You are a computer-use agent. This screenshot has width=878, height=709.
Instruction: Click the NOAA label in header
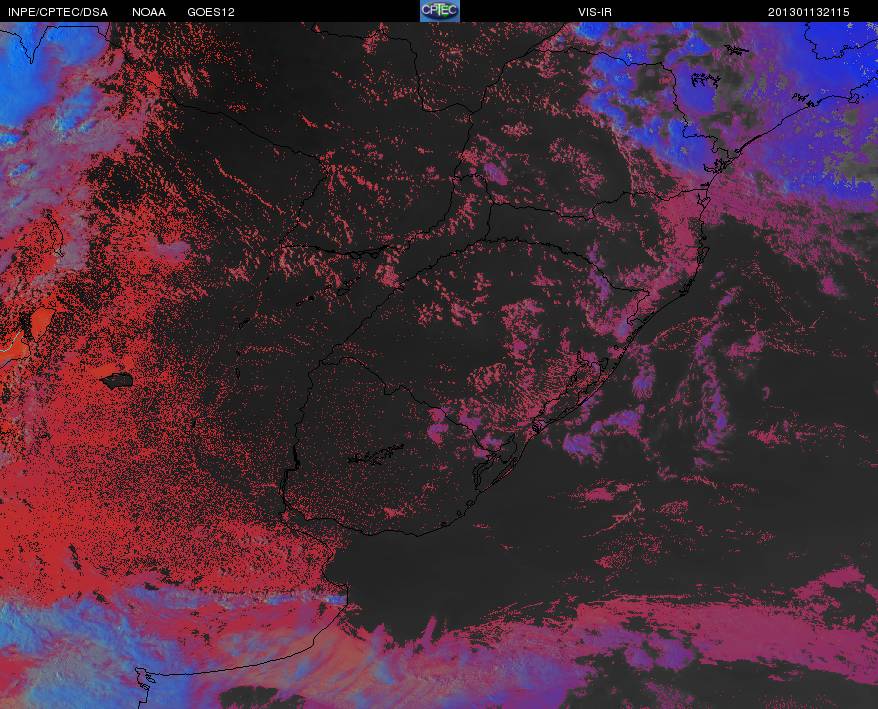(149, 12)
